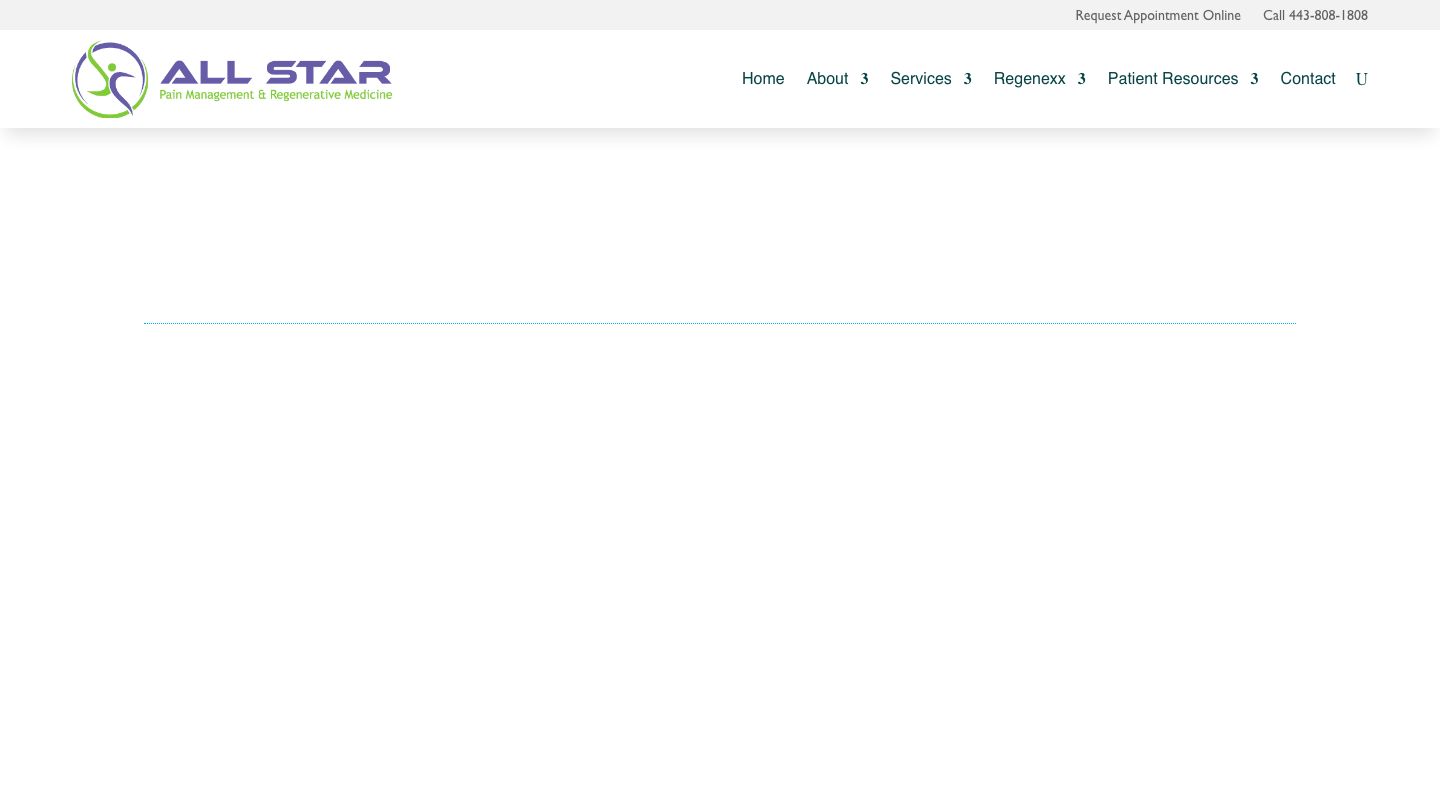Viewport: 1440px width, 810px height.
Task: Click Request Appointment Online link
Action: [1157, 15]
